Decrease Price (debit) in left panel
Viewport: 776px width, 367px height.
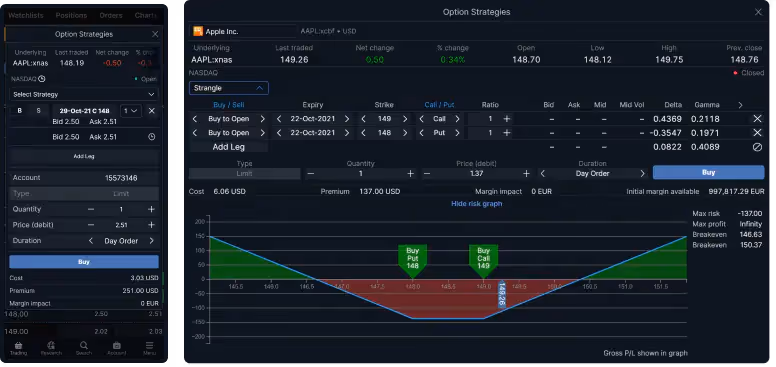tap(91, 225)
